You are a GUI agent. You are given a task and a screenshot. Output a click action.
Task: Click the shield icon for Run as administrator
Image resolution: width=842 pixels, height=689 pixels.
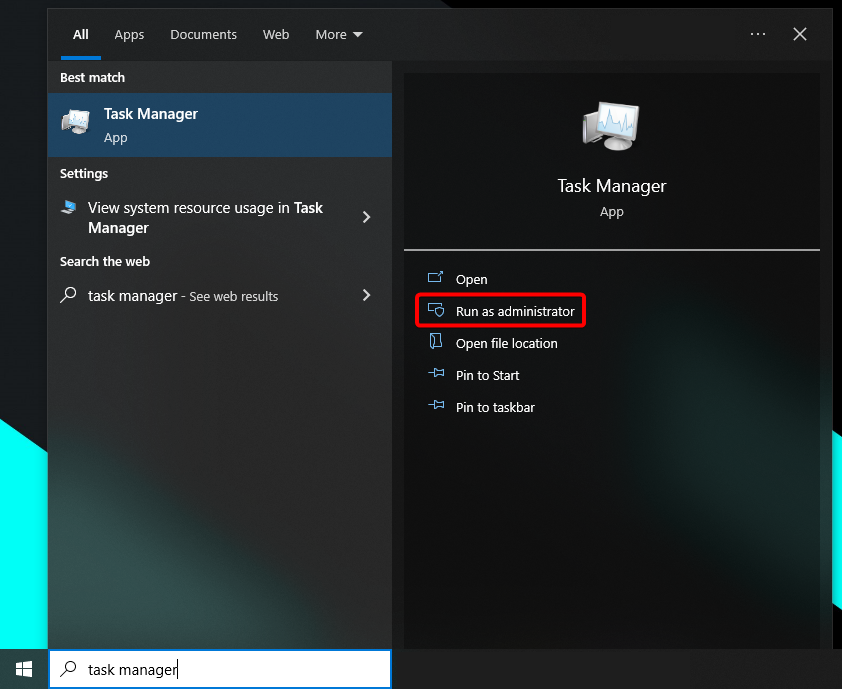(435, 310)
